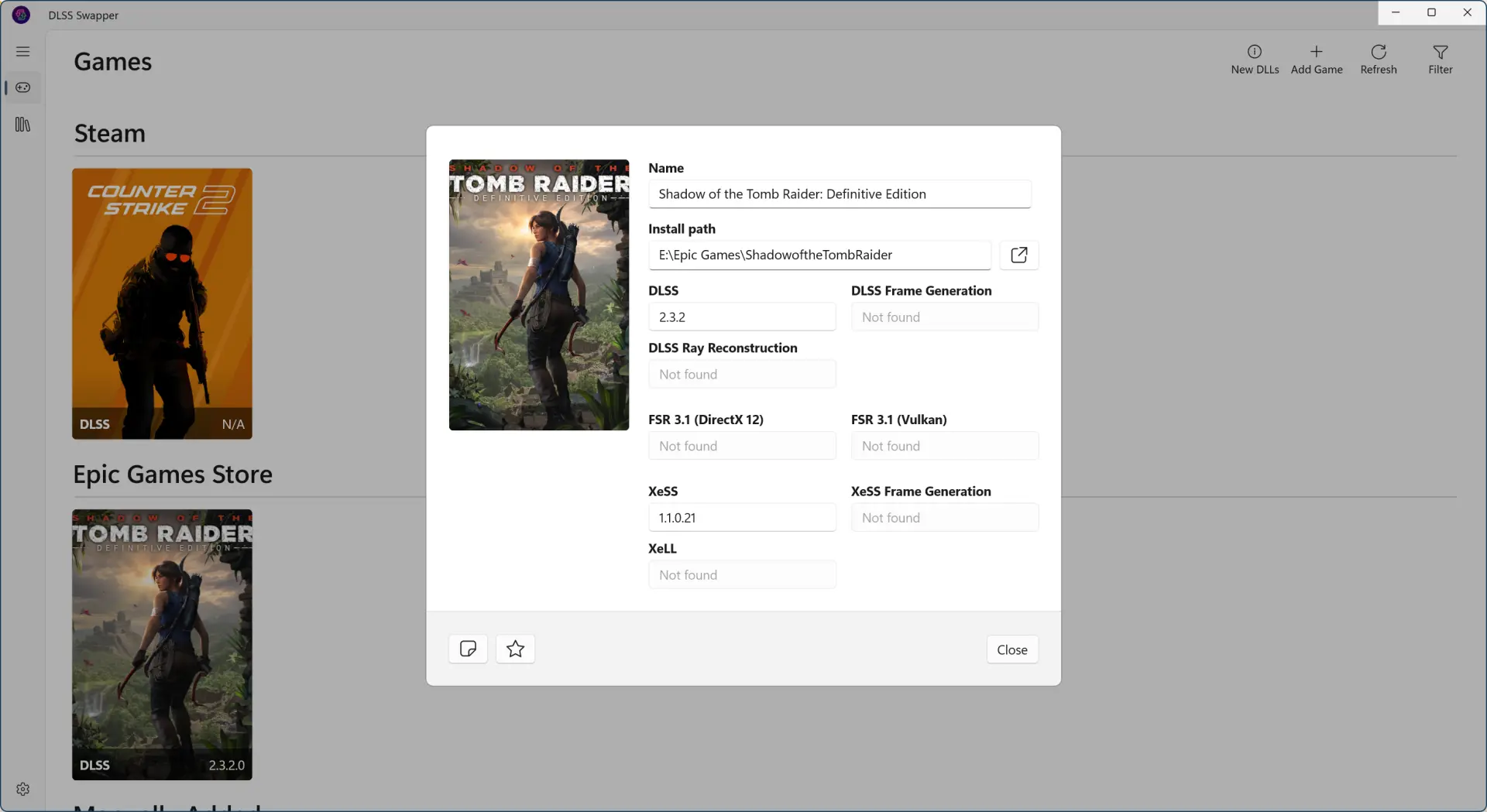Click the FSR 3.1 (DirectX 12) field
Screen dimensions: 1487x812
click(x=742, y=446)
